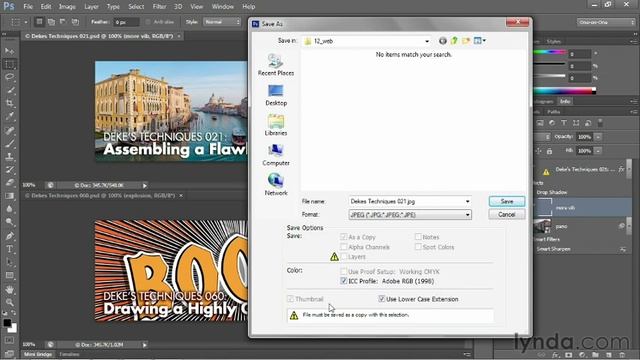Select the Hand tool

[10, 289]
